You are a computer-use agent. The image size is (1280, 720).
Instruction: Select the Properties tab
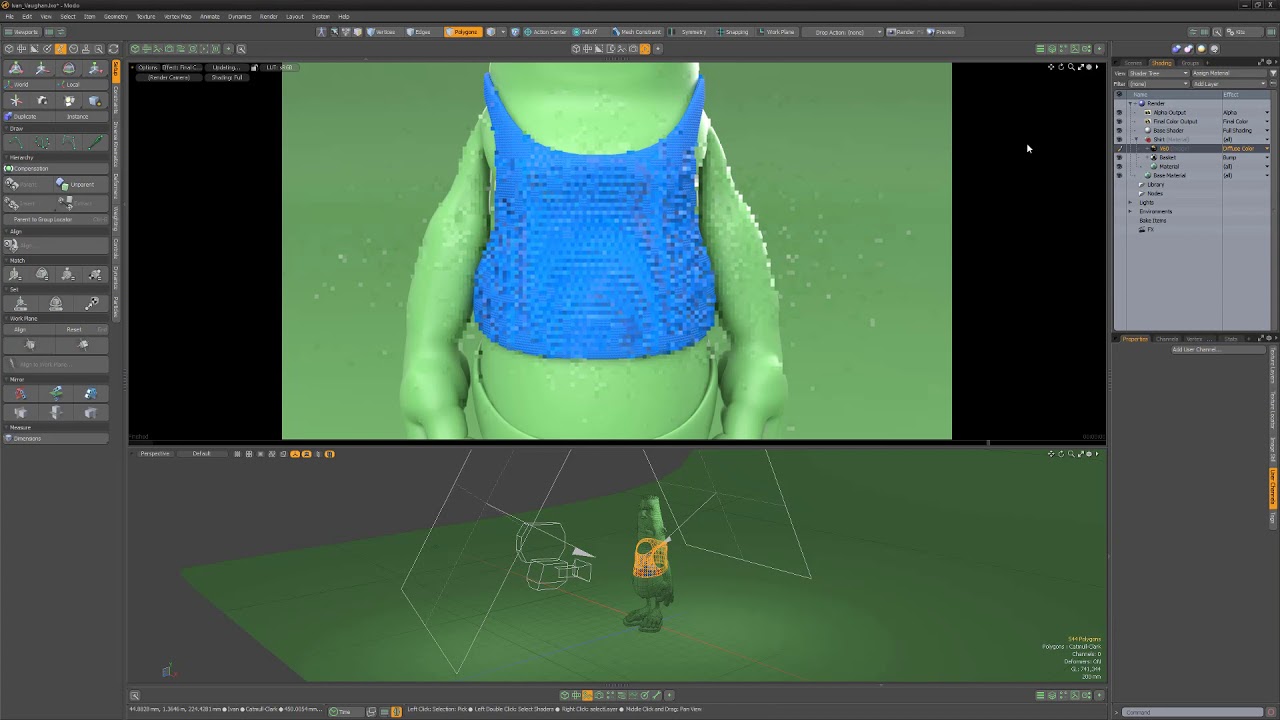coord(1135,339)
